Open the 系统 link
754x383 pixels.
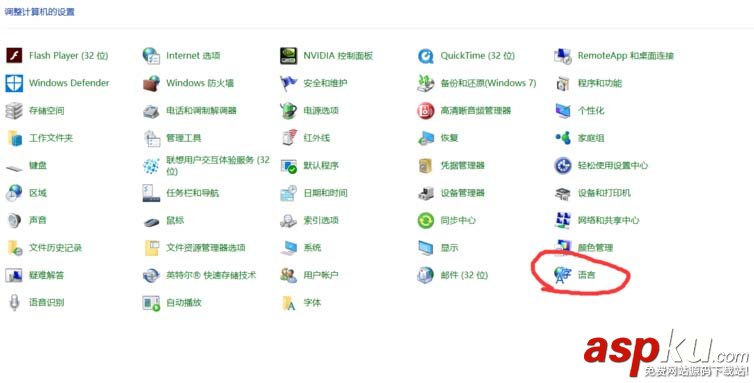312,248
